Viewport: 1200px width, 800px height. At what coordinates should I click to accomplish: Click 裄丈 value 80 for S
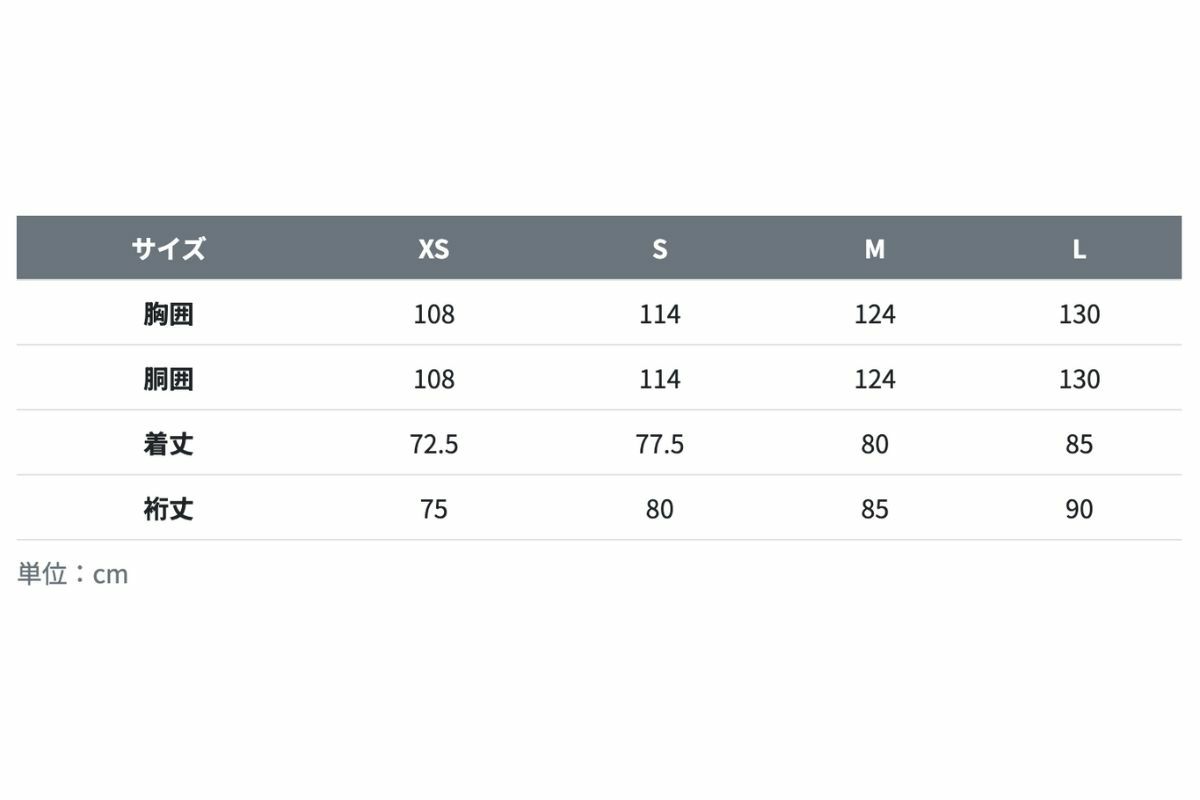(659, 509)
